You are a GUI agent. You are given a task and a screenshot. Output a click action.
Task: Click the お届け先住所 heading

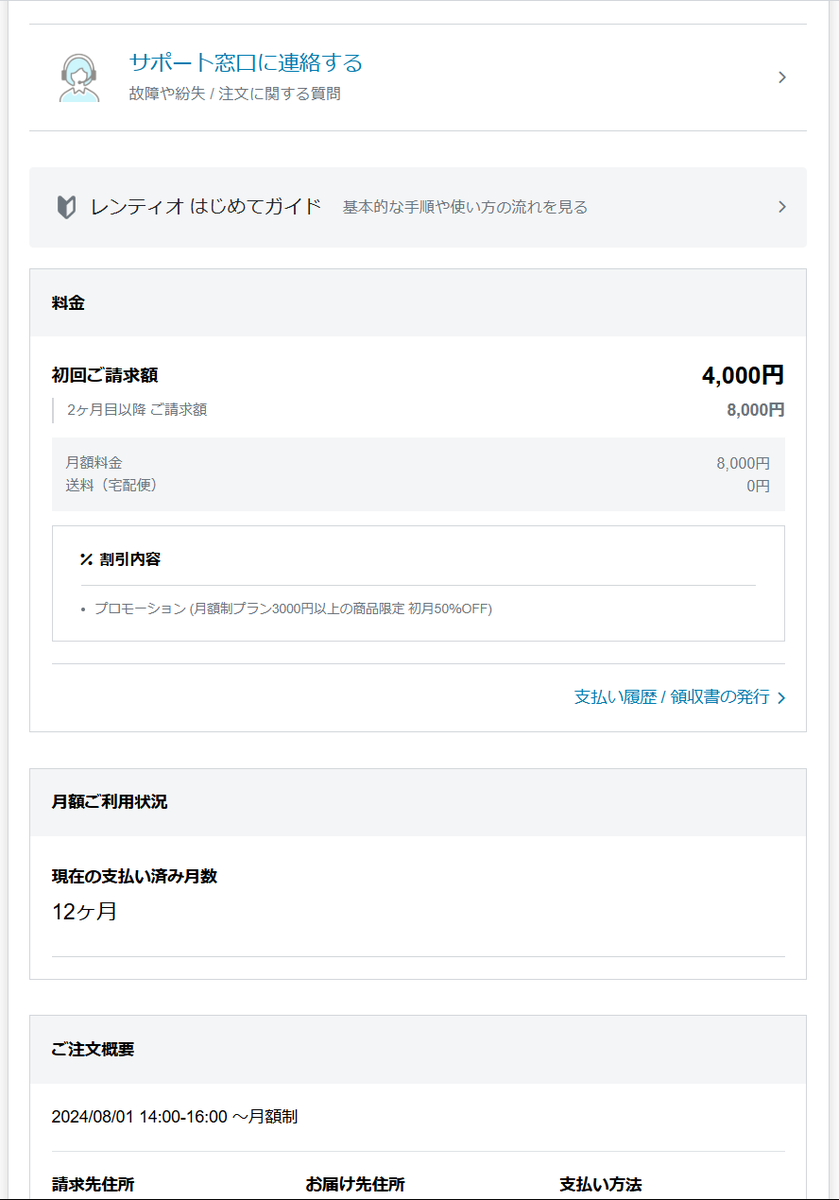tap(355, 1184)
